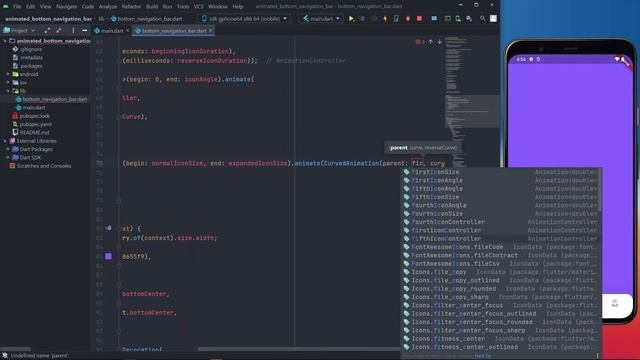Open the Navigate menu
The height and width of the screenshot is (360, 640).
click(66, 7)
